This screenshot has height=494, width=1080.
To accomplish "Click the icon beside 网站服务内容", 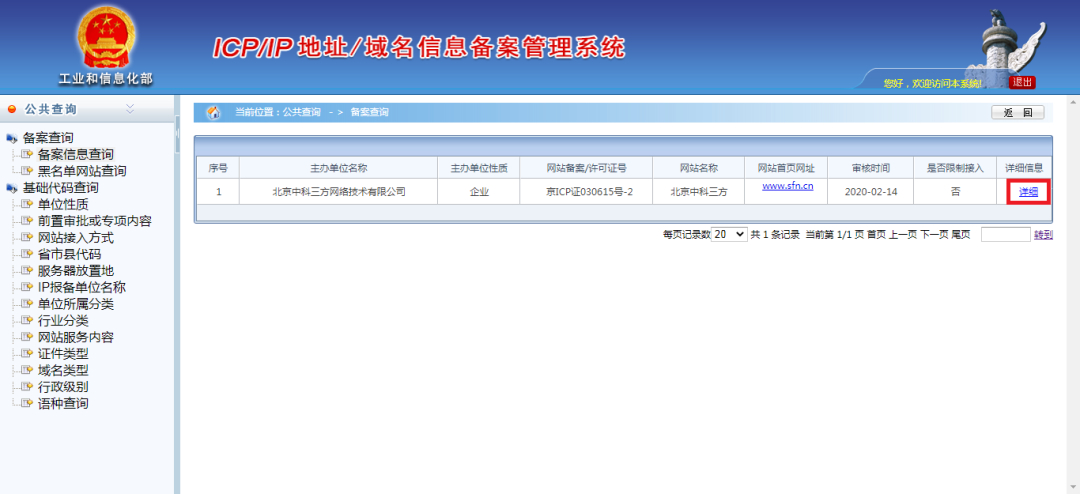I will [x=28, y=337].
